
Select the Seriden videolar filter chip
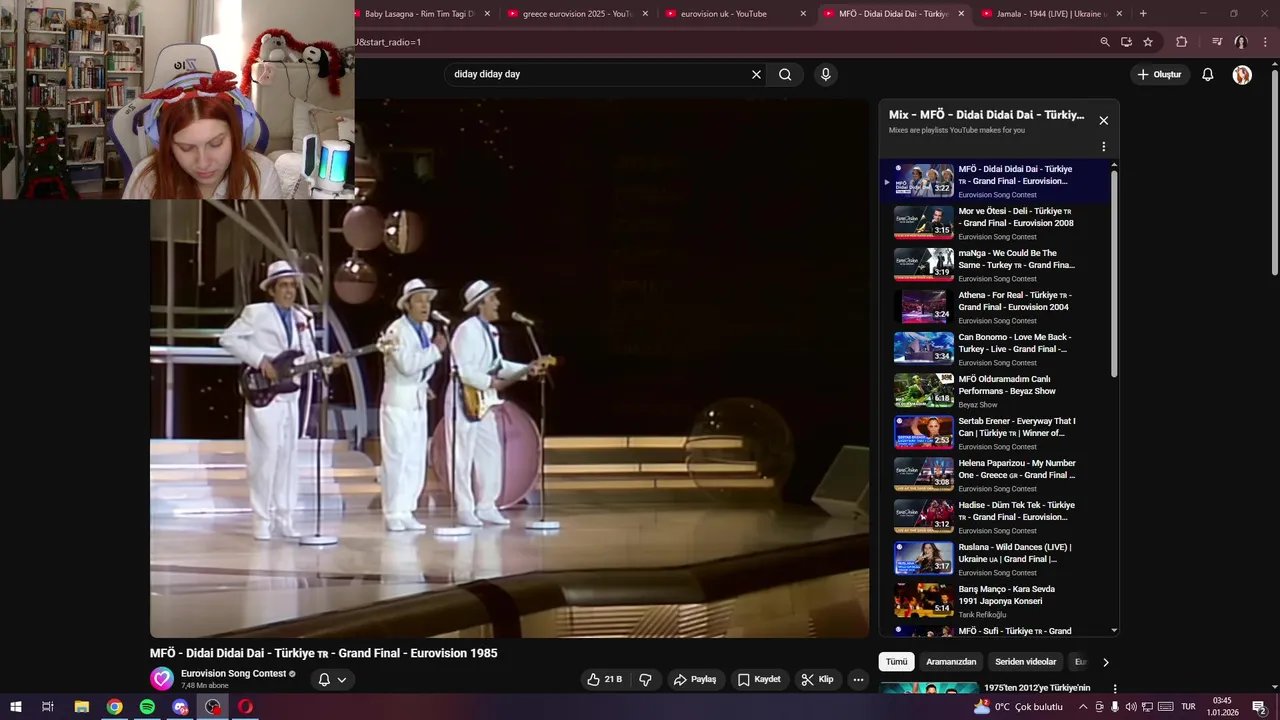click(x=1026, y=662)
